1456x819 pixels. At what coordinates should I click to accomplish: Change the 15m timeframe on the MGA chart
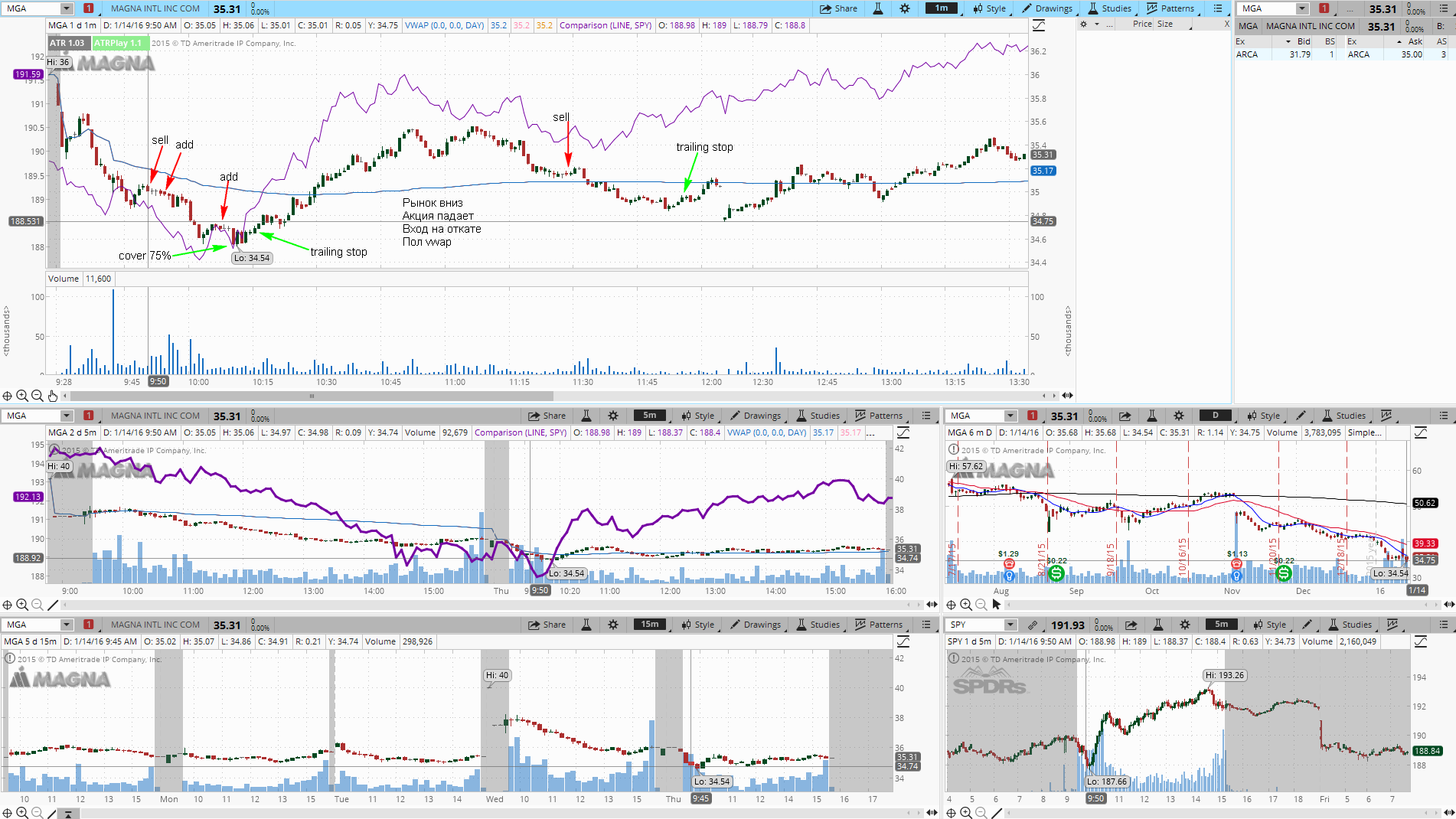pyautogui.click(x=650, y=625)
